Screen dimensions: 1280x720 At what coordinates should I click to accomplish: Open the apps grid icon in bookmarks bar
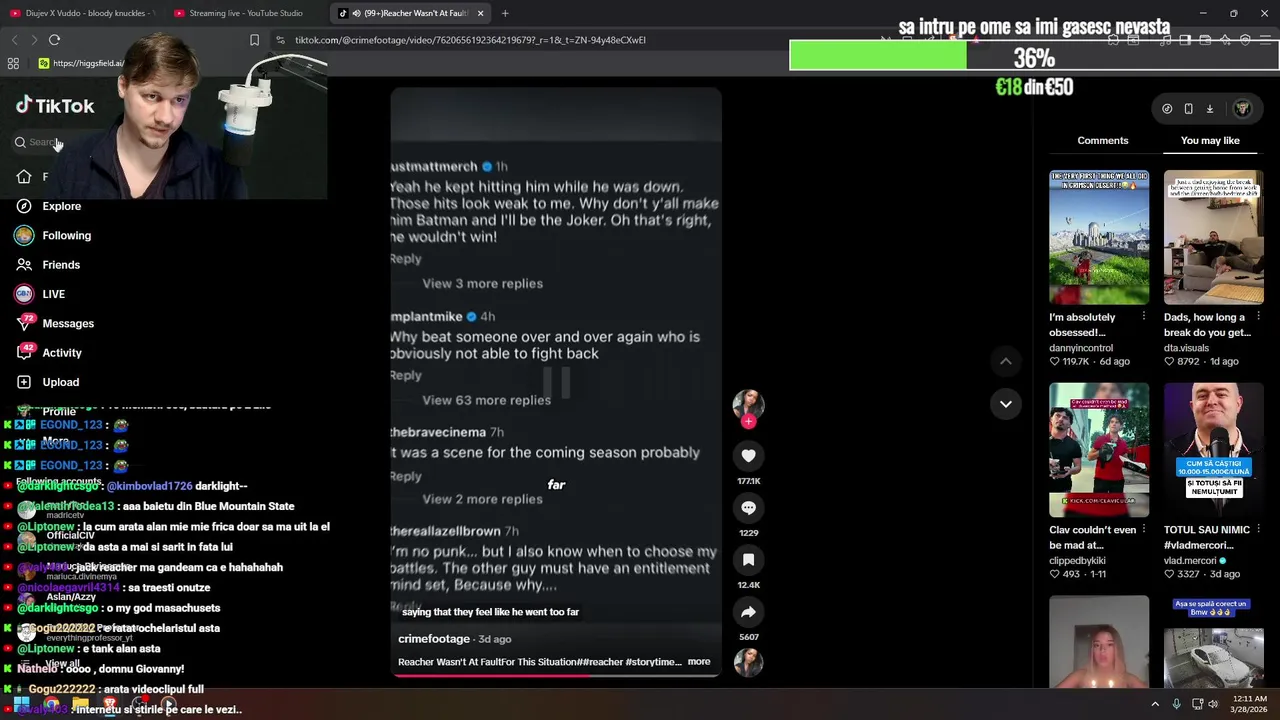pyautogui.click(x=13, y=63)
